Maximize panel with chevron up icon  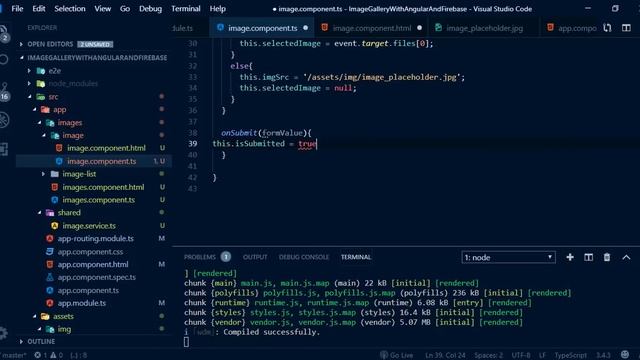(x=626, y=257)
